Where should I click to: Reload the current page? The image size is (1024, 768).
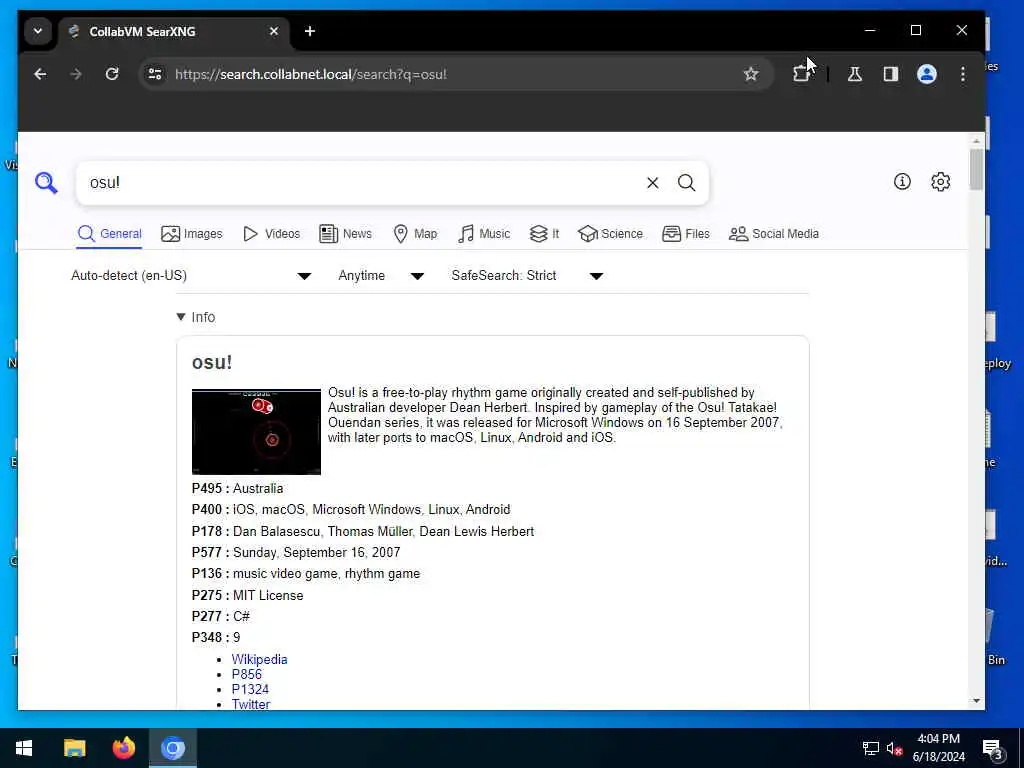pos(112,74)
